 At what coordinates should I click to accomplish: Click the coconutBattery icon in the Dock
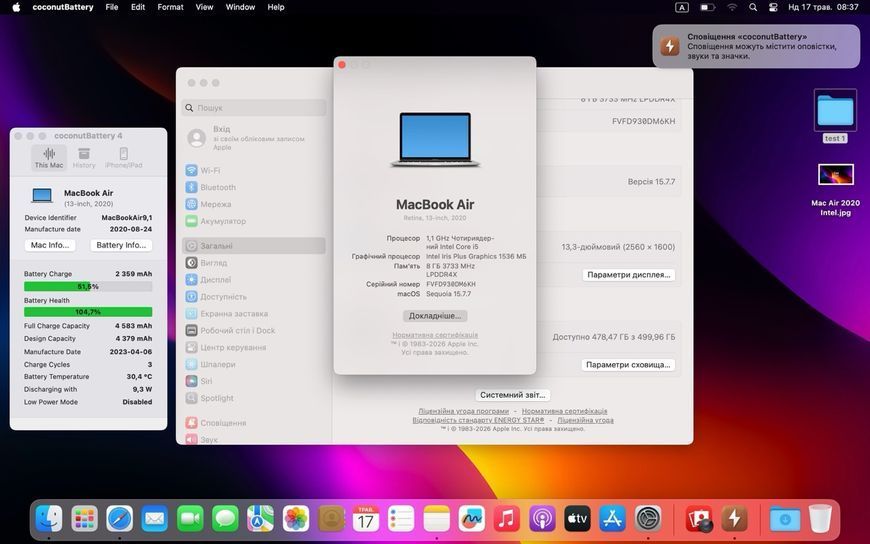tap(734, 520)
